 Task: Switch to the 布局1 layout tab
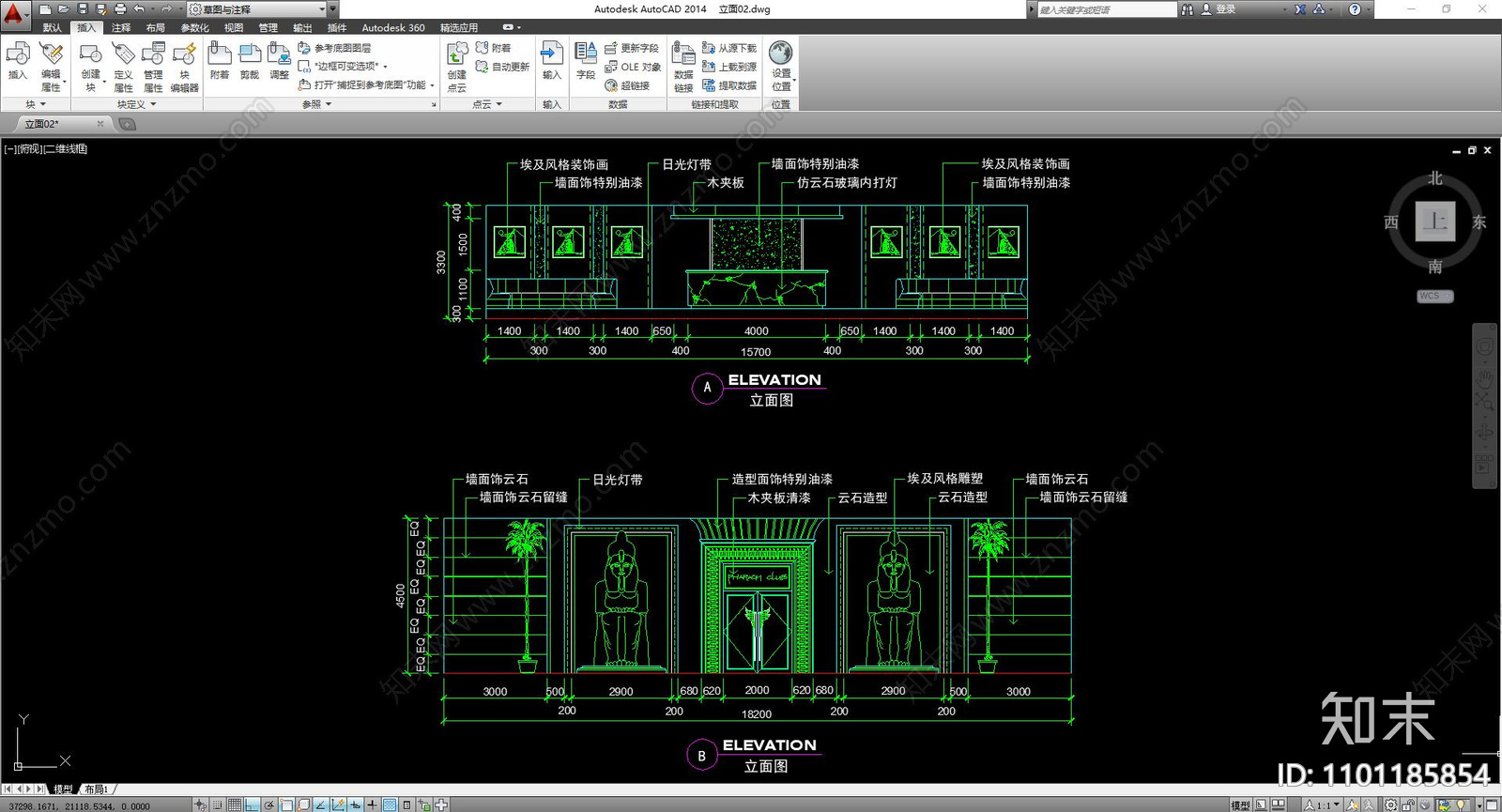tap(97, 789)
